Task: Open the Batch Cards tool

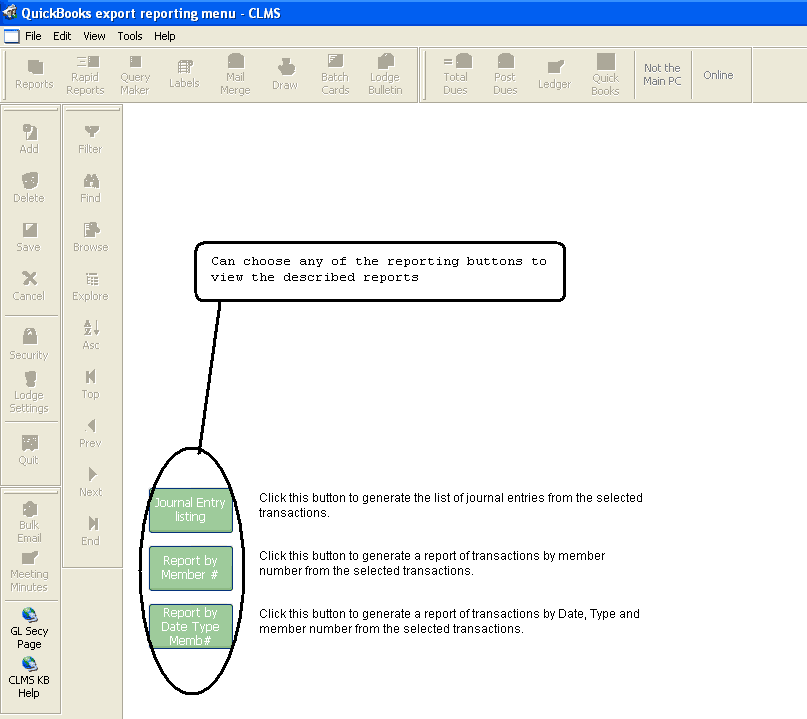Action: pyautogui.click(x=335, y=75)
